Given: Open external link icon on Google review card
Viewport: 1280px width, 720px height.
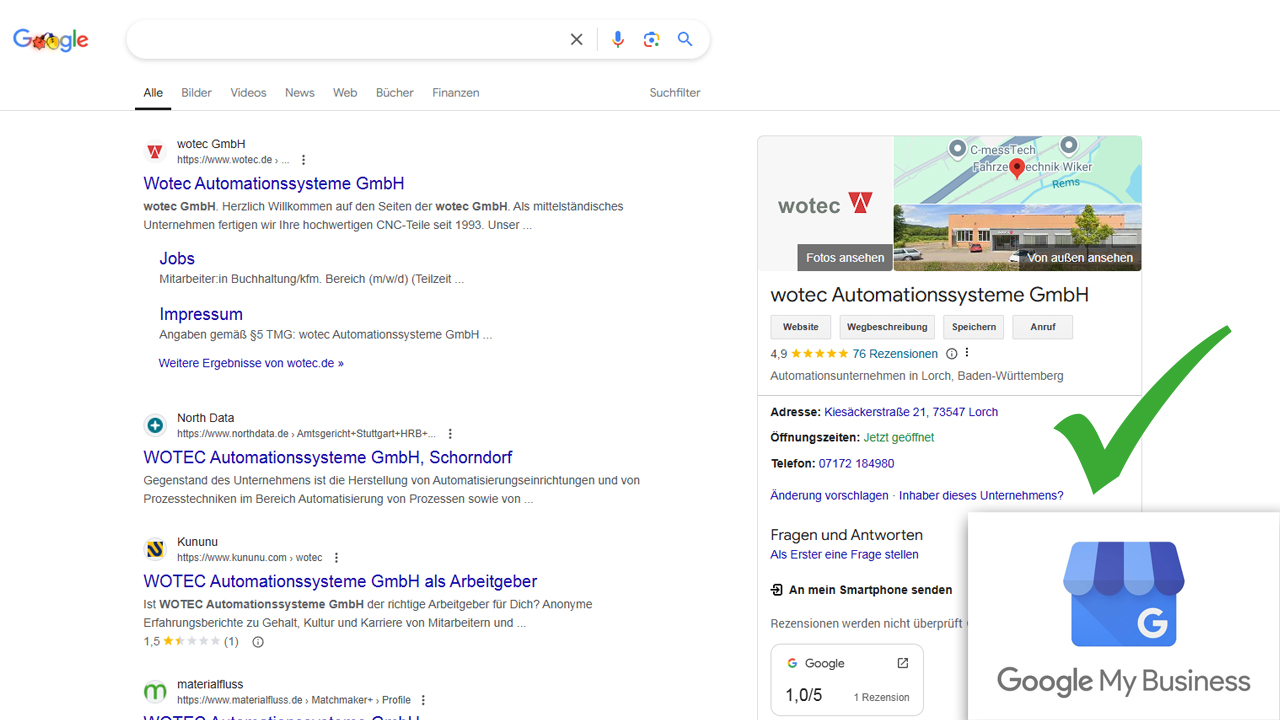Looking at the screenshot, I should point(902,663).
